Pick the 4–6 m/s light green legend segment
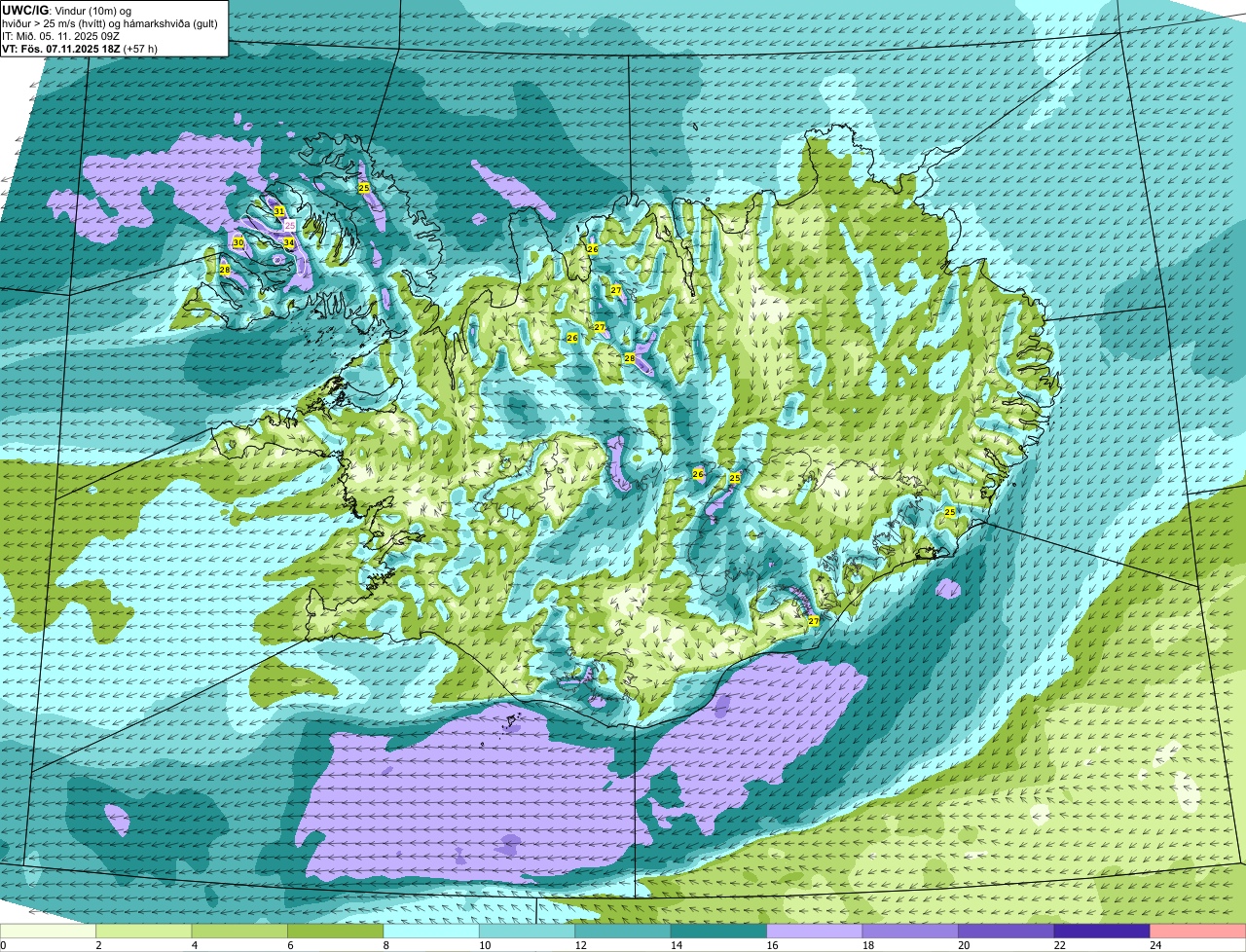1246x952 pixels. (240, 932)
